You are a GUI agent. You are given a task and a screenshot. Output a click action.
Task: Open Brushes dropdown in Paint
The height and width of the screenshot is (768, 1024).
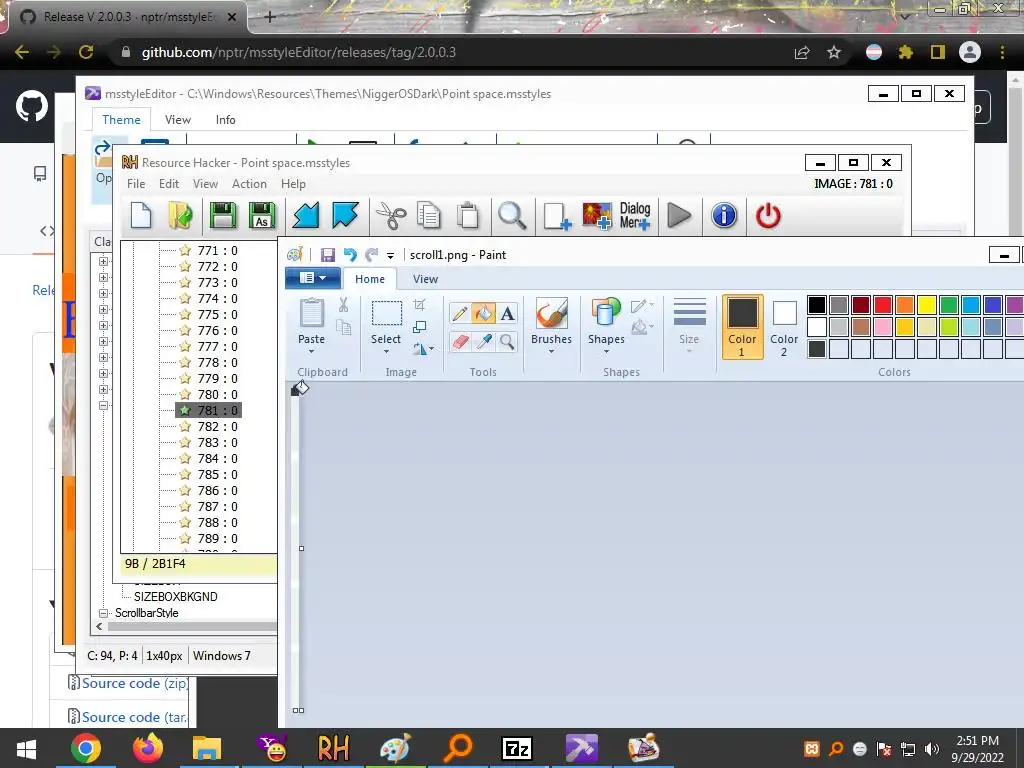[551, 351]
